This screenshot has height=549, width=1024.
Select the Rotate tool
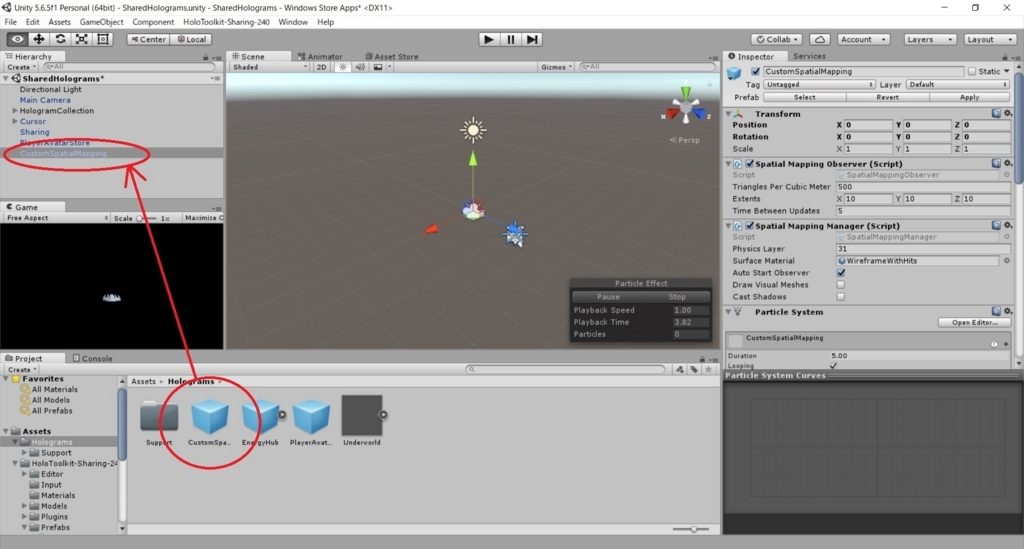[x=60, y=39]
